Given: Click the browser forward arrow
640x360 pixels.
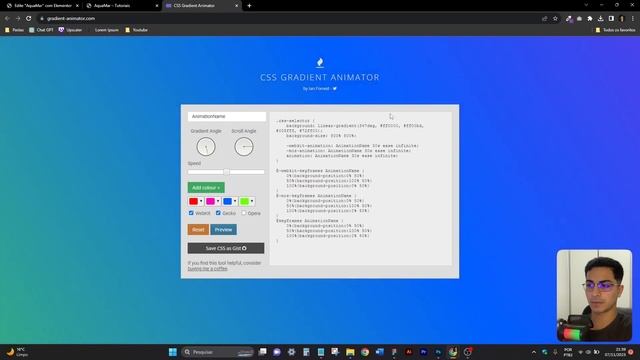Looking at the screenshot, I should 18,18.
